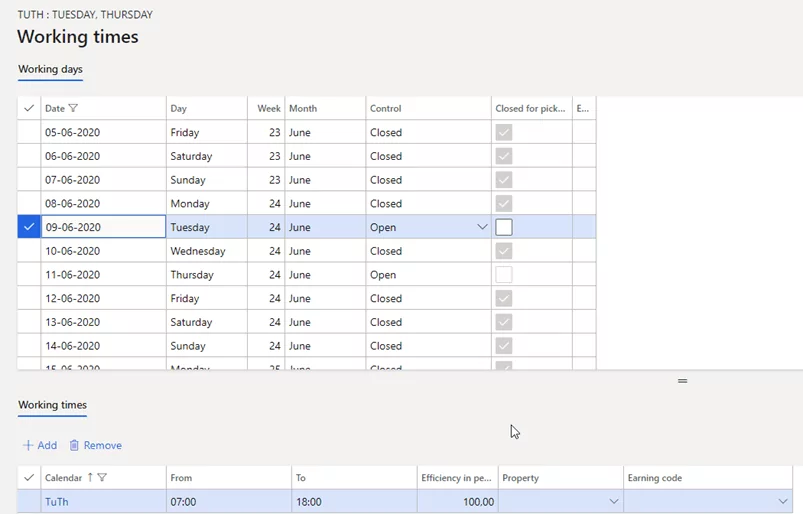The image size is (803, 514).
Task: Select the 06-06-2020 date cell
Action: pyautogui.click(x=103, y=156)
